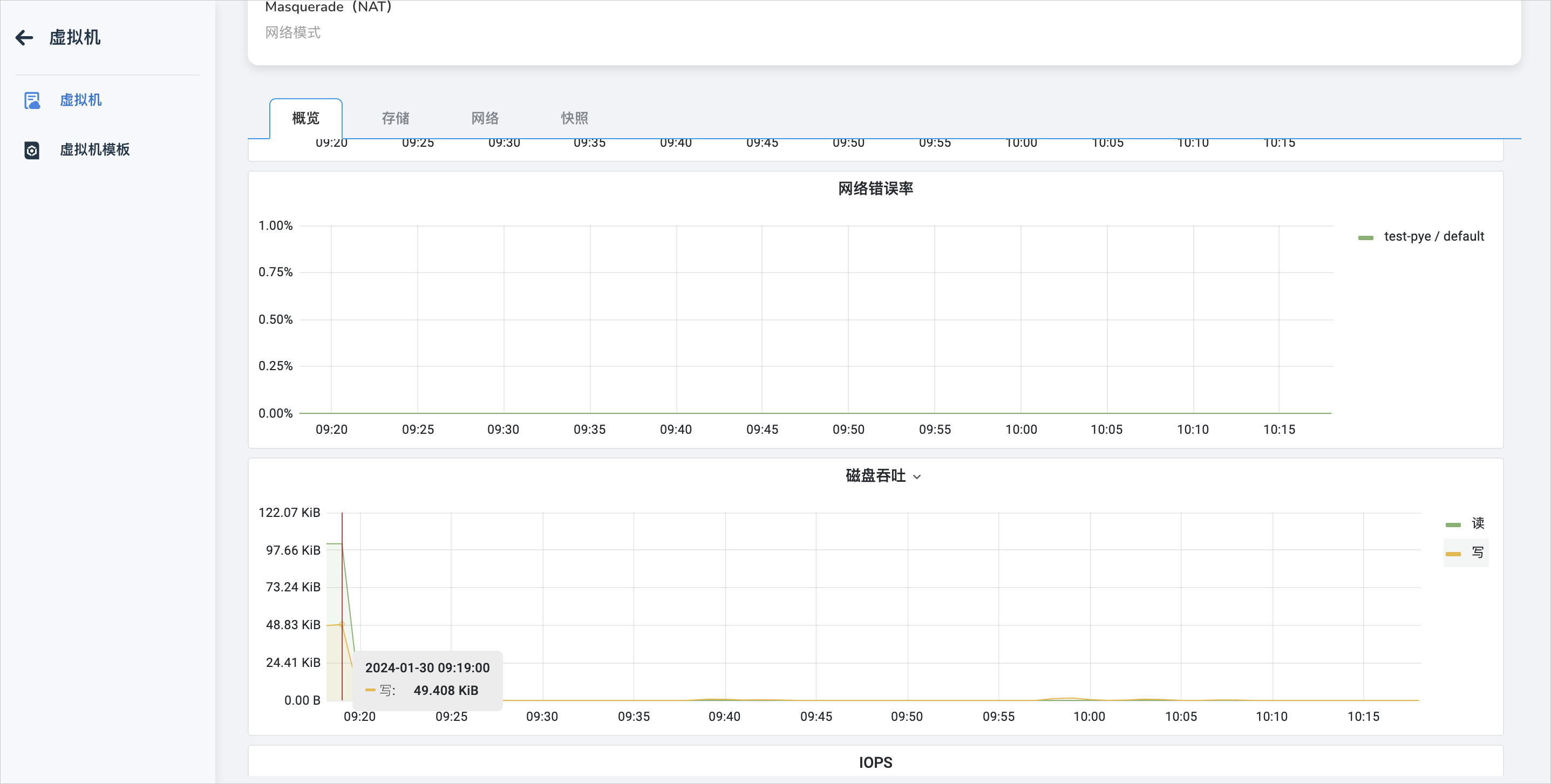Click the 虚拟机 breadcrumb link
Image resolution: width=1551 pixels, height=784 pixels.
click(76, 38)
